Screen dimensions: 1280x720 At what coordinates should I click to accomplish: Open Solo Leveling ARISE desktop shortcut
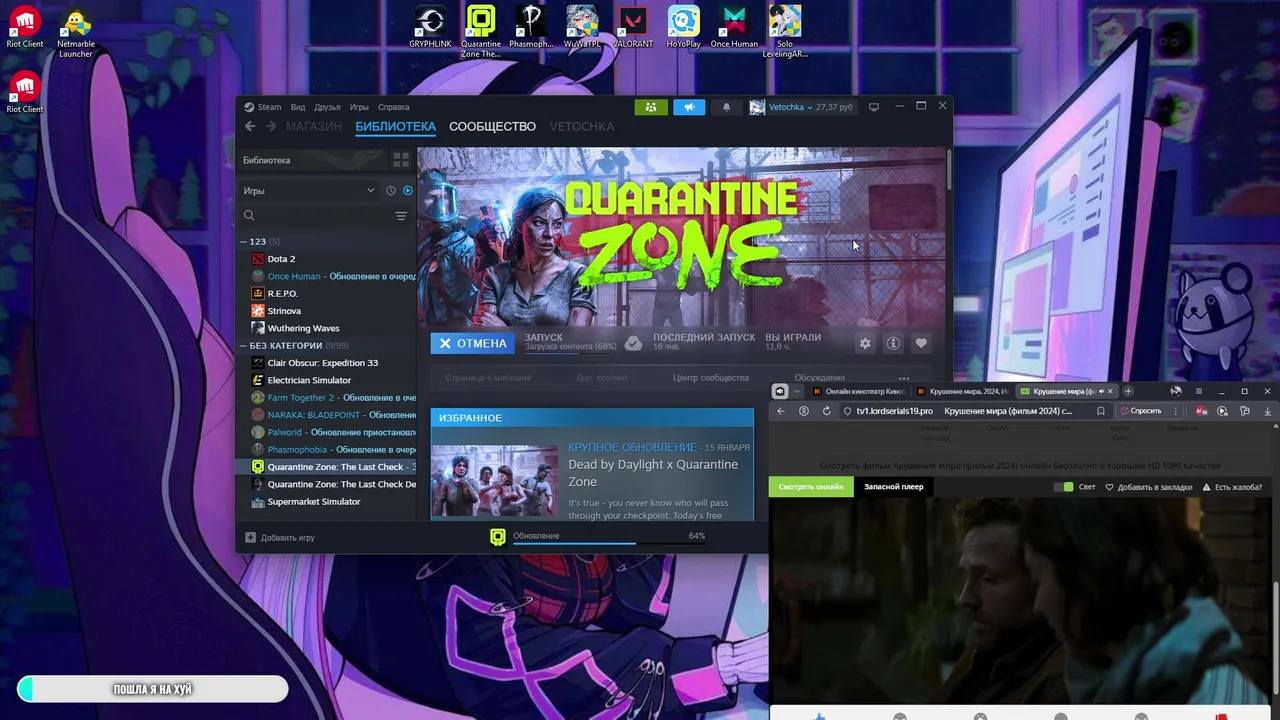[x=785, y=32]
